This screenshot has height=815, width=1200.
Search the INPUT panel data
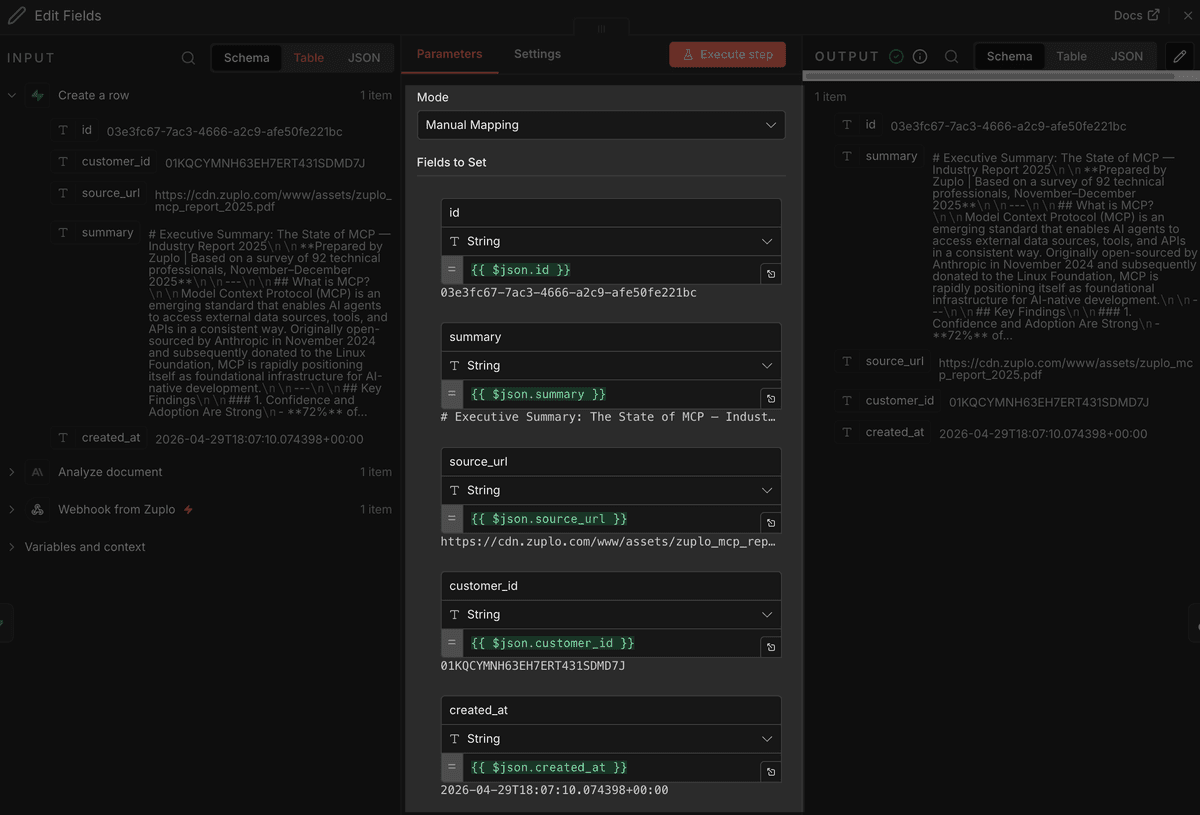(188, 58)
